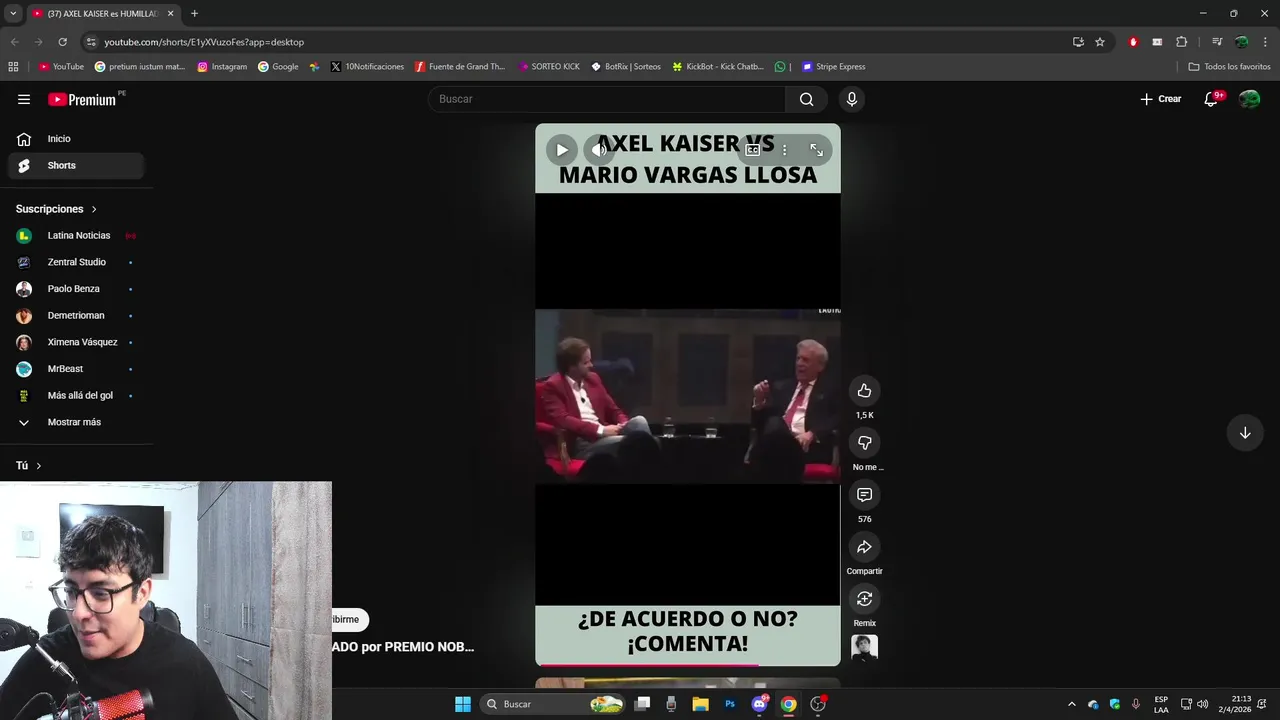Open the Shorts player more options menu
1280x720 pixels.
coord(785,150)
